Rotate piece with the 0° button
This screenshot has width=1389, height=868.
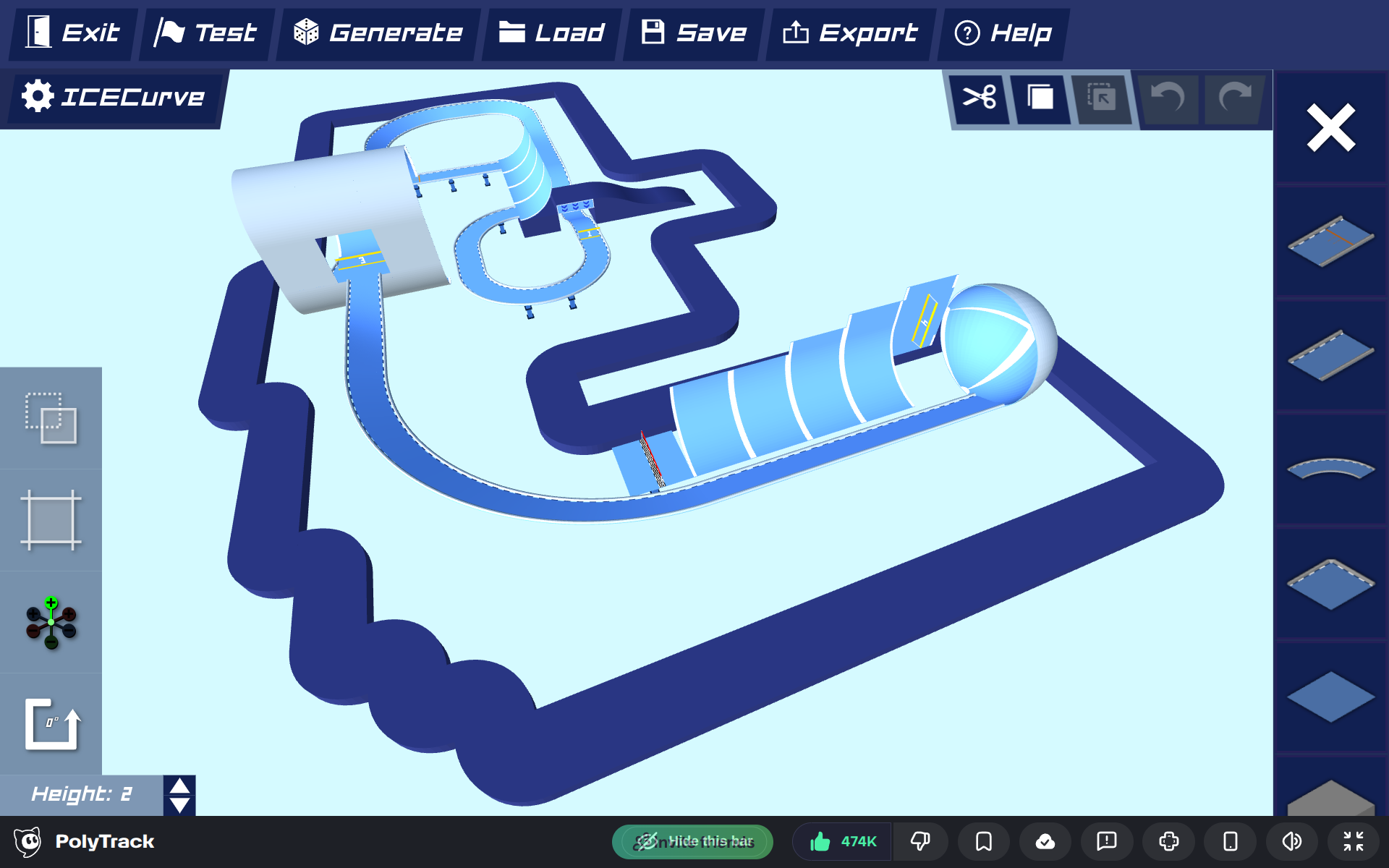point(51,724)
